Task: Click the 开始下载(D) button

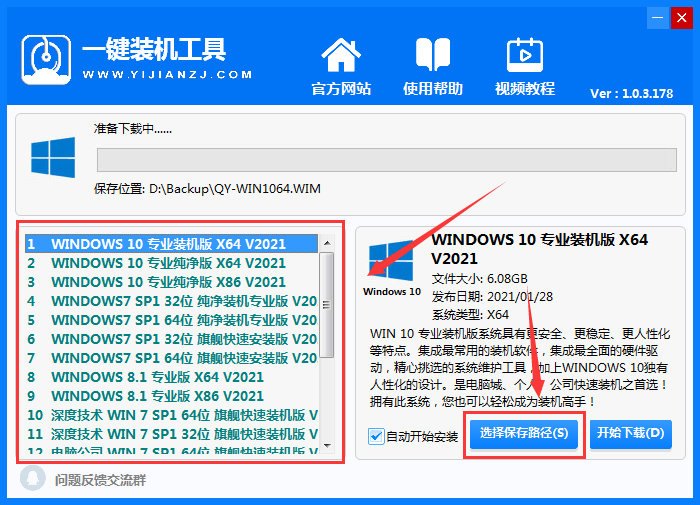Action: 631,434
